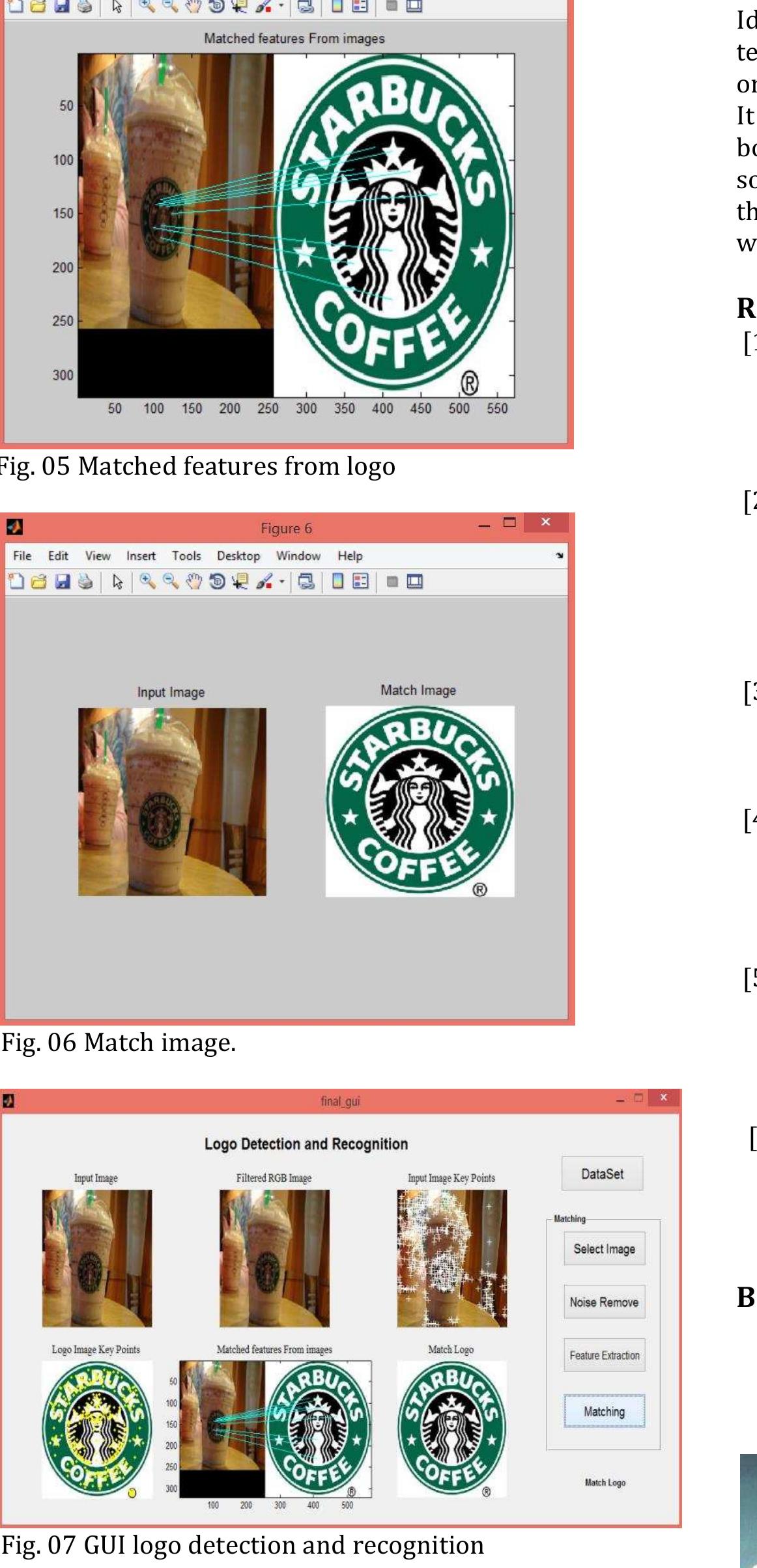Activate Zoom In tool in Figure 6 toolbar
This screenshot has height=1568, width=757.
point(148,581)
